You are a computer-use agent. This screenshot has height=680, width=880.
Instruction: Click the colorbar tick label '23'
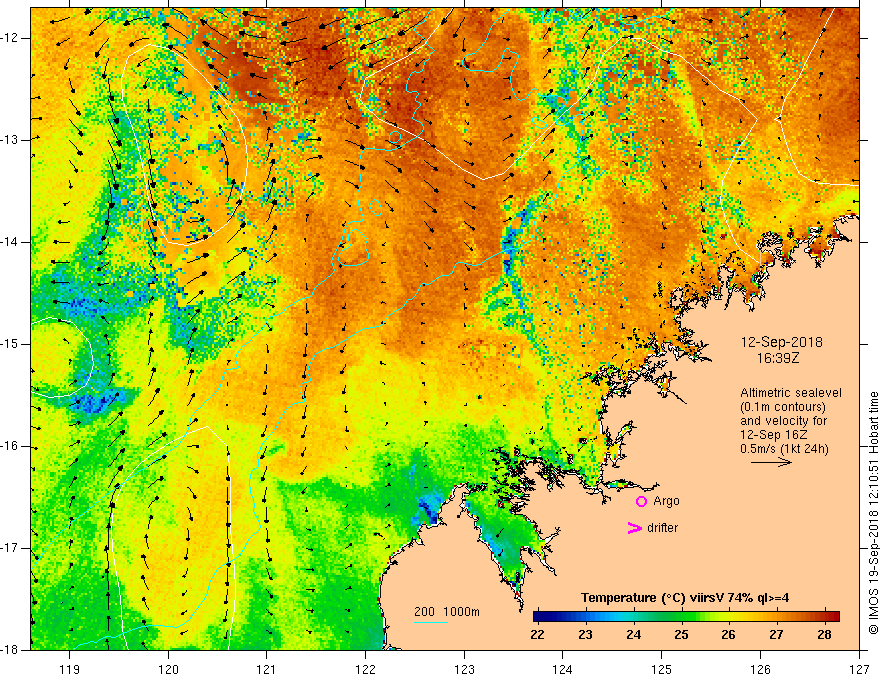(586, 635)
